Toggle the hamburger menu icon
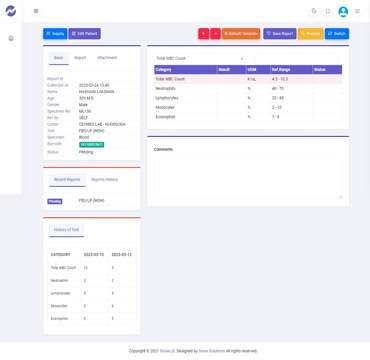370x360 pixels. [x=36, y=11]
